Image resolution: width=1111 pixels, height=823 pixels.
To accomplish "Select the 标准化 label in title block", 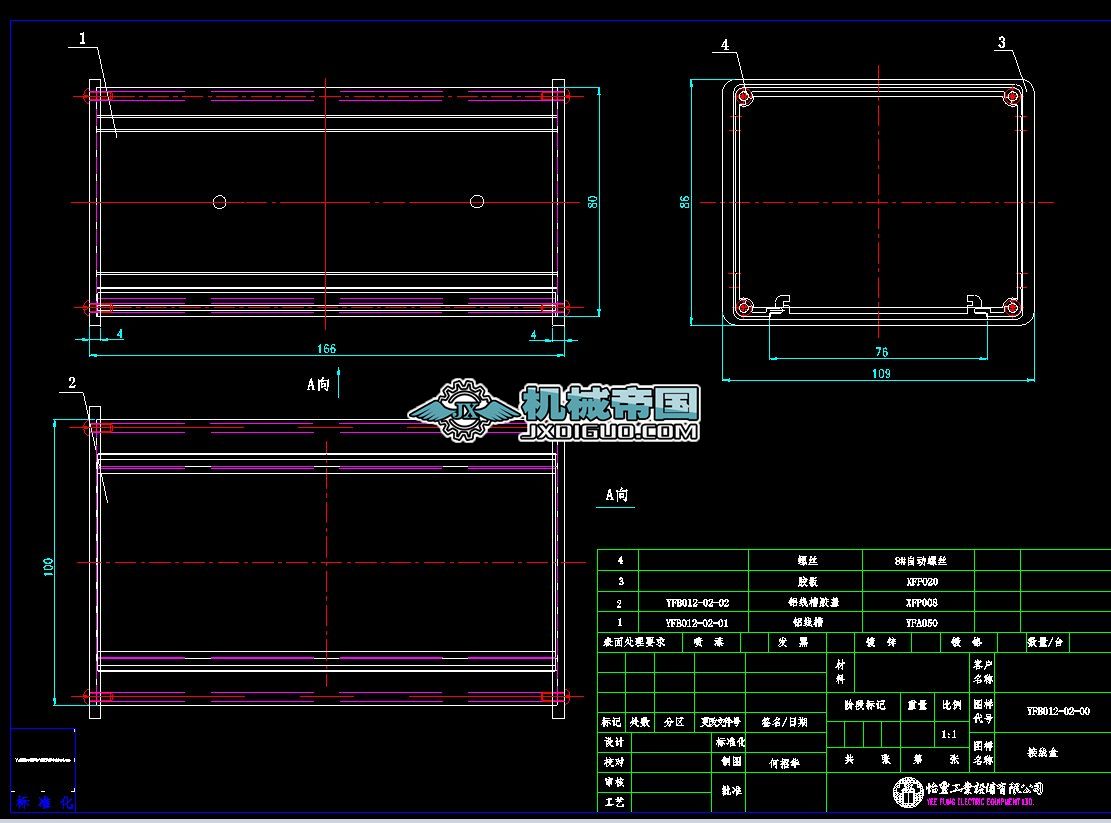I will click(731, 742).
